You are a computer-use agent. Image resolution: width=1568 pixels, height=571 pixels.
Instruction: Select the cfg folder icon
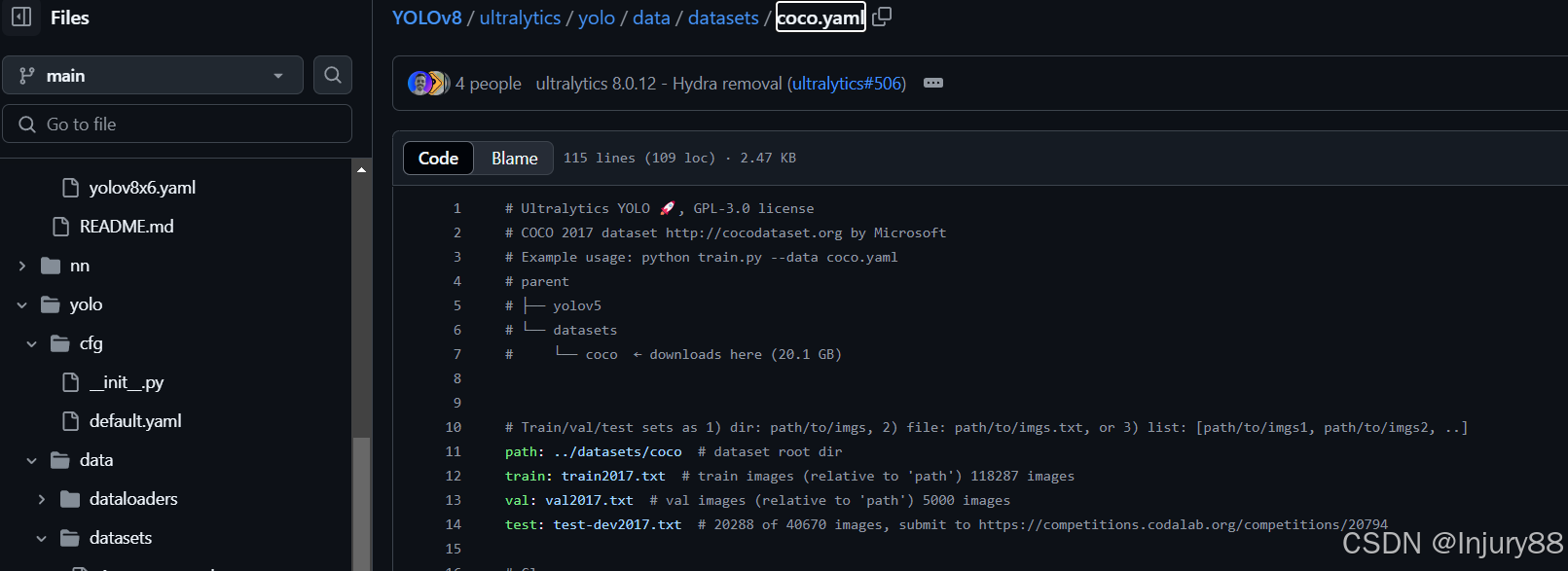[x=60, y=343]
